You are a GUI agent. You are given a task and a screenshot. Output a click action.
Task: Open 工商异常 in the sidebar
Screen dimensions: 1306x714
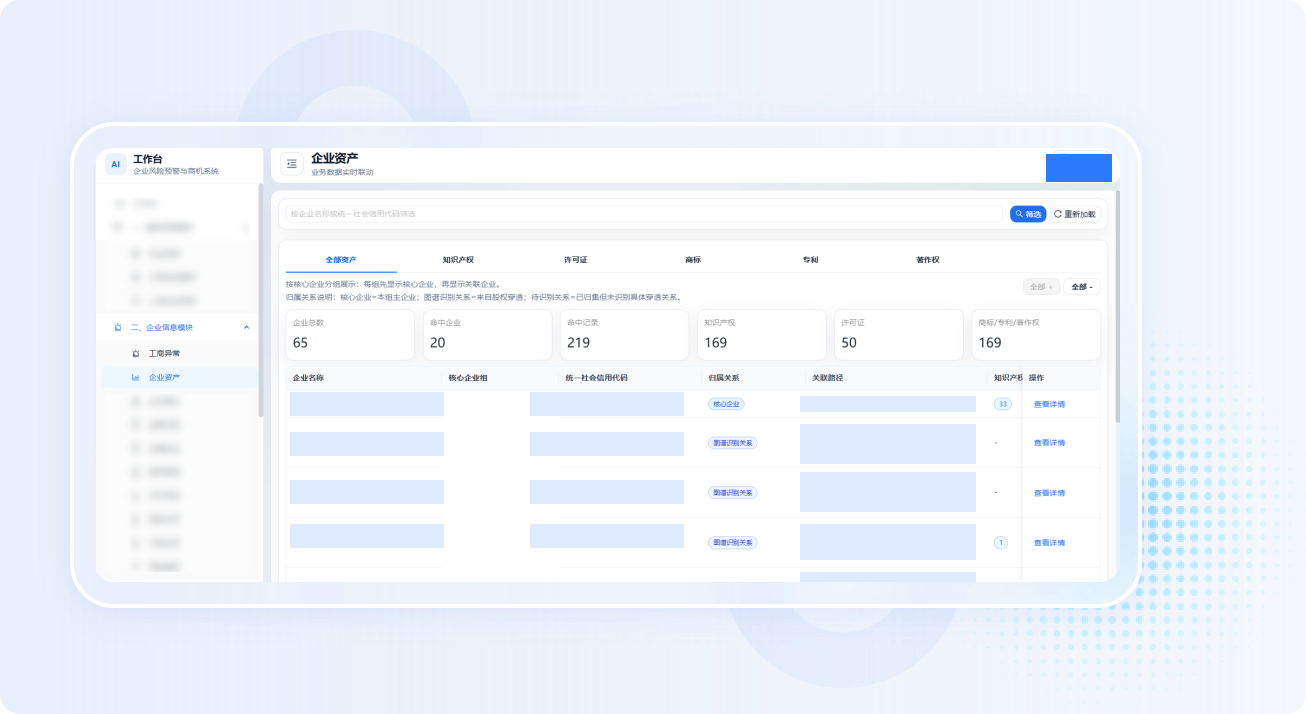(x=165, y=353)
